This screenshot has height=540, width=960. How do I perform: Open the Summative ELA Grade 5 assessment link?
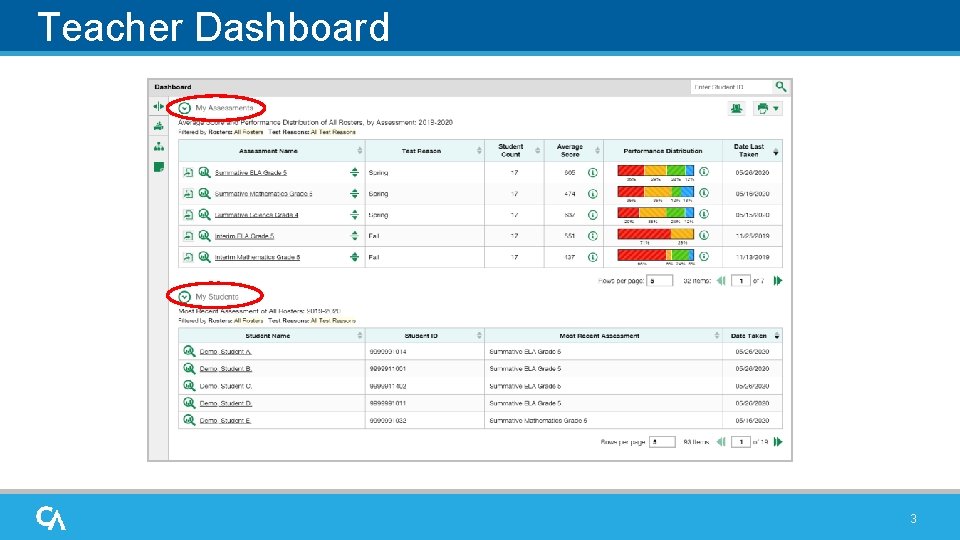pos(250,173)
